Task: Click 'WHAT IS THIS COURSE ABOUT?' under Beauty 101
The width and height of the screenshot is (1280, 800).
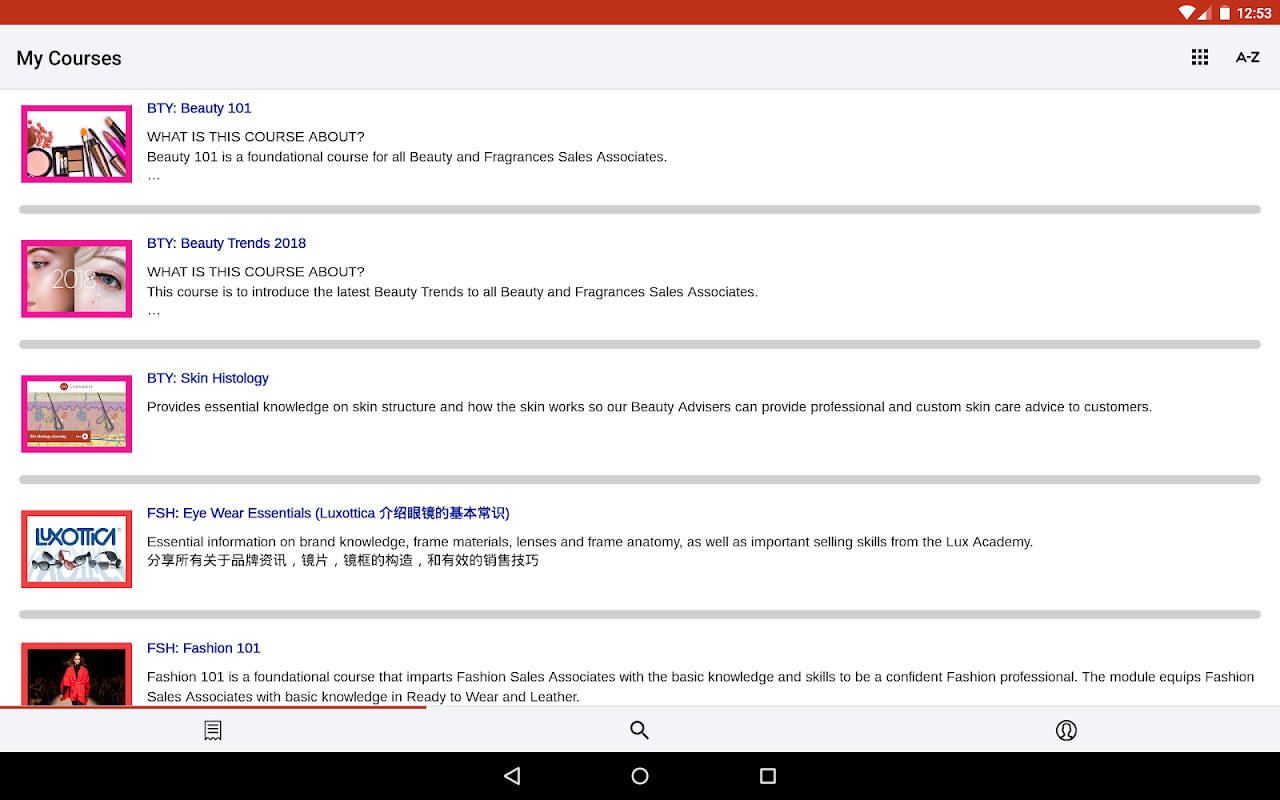Action: pos(256,137)
